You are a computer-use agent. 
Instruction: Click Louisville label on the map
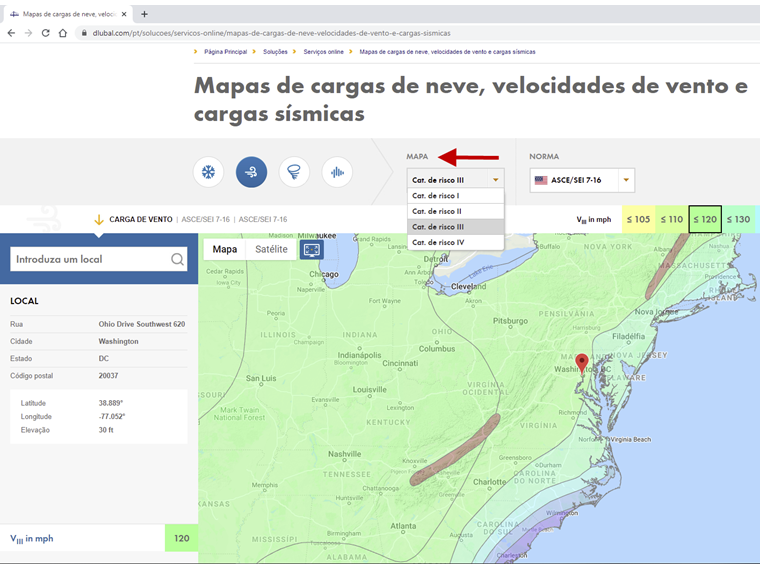370,390
